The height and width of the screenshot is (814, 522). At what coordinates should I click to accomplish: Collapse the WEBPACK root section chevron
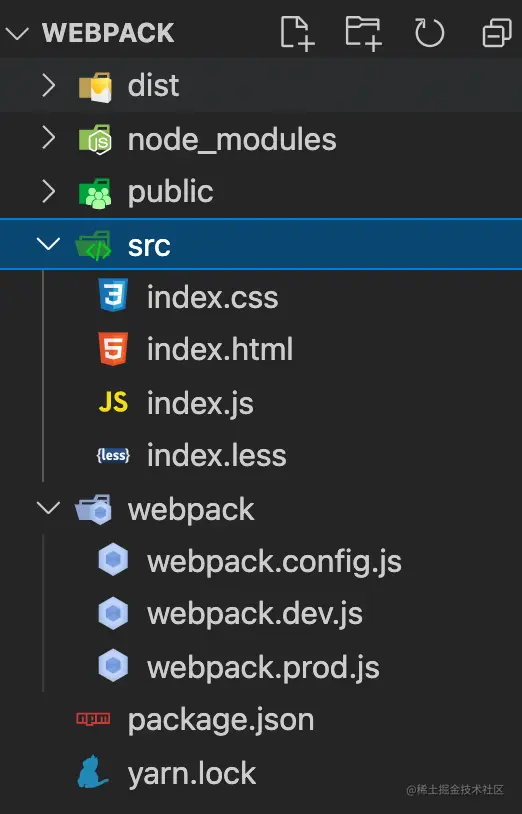(x=17, y=34)
